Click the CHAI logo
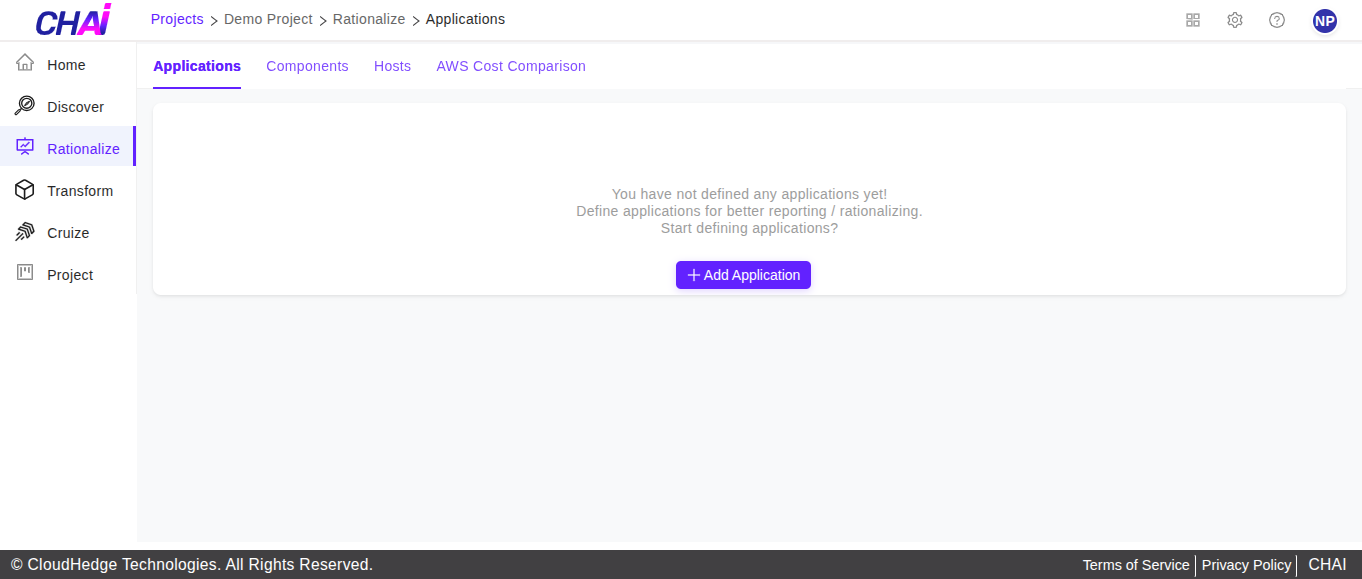 click(x=73, y=20)
